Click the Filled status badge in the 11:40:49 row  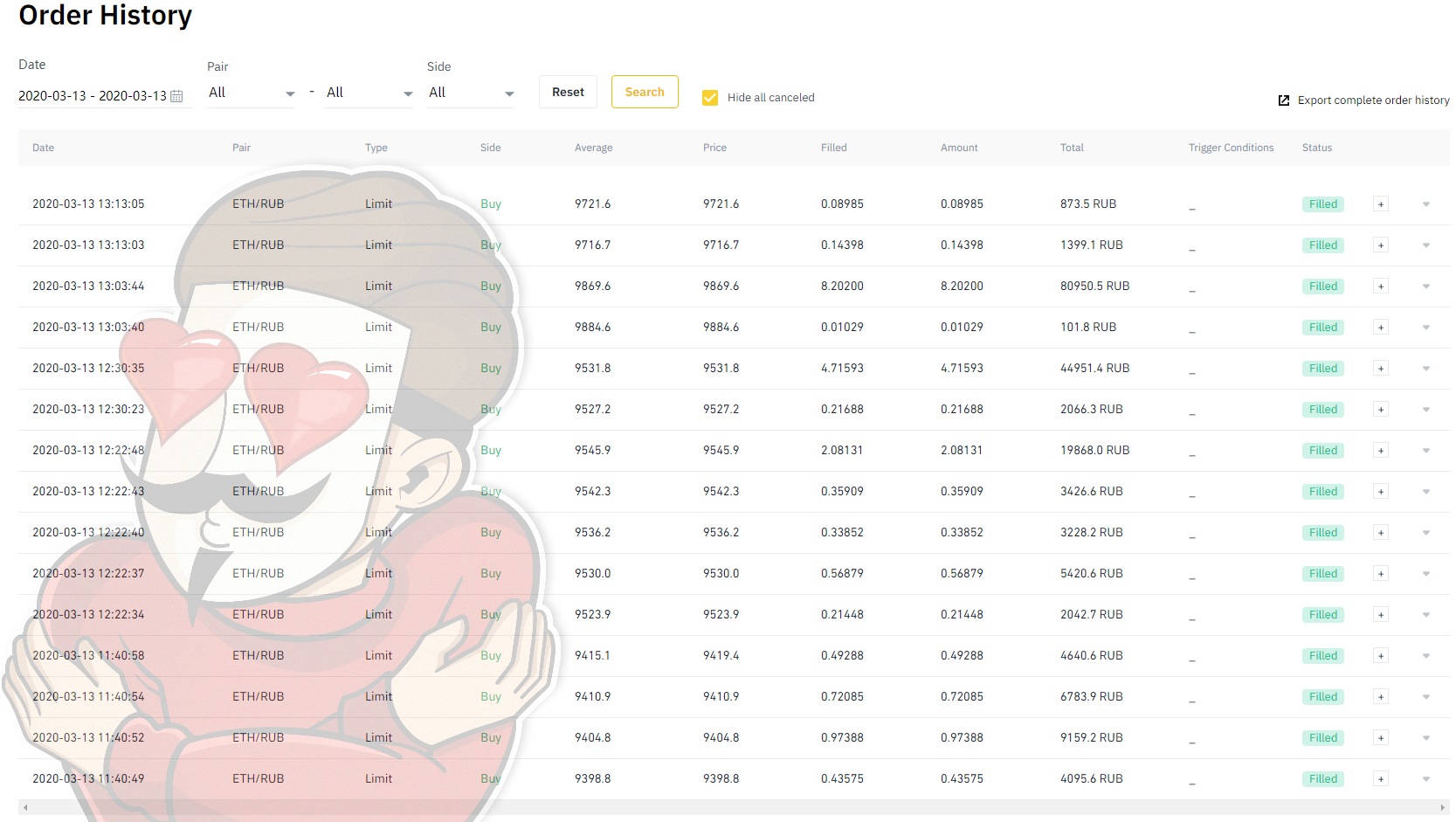(1323, 779)
